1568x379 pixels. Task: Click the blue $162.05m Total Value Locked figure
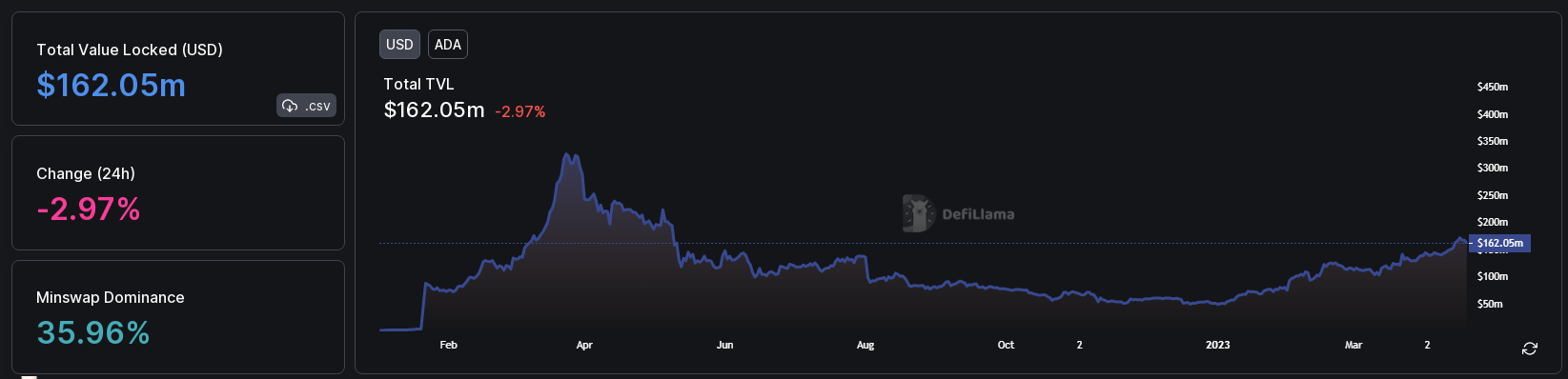pyautogui.click(x=112, y=86)
